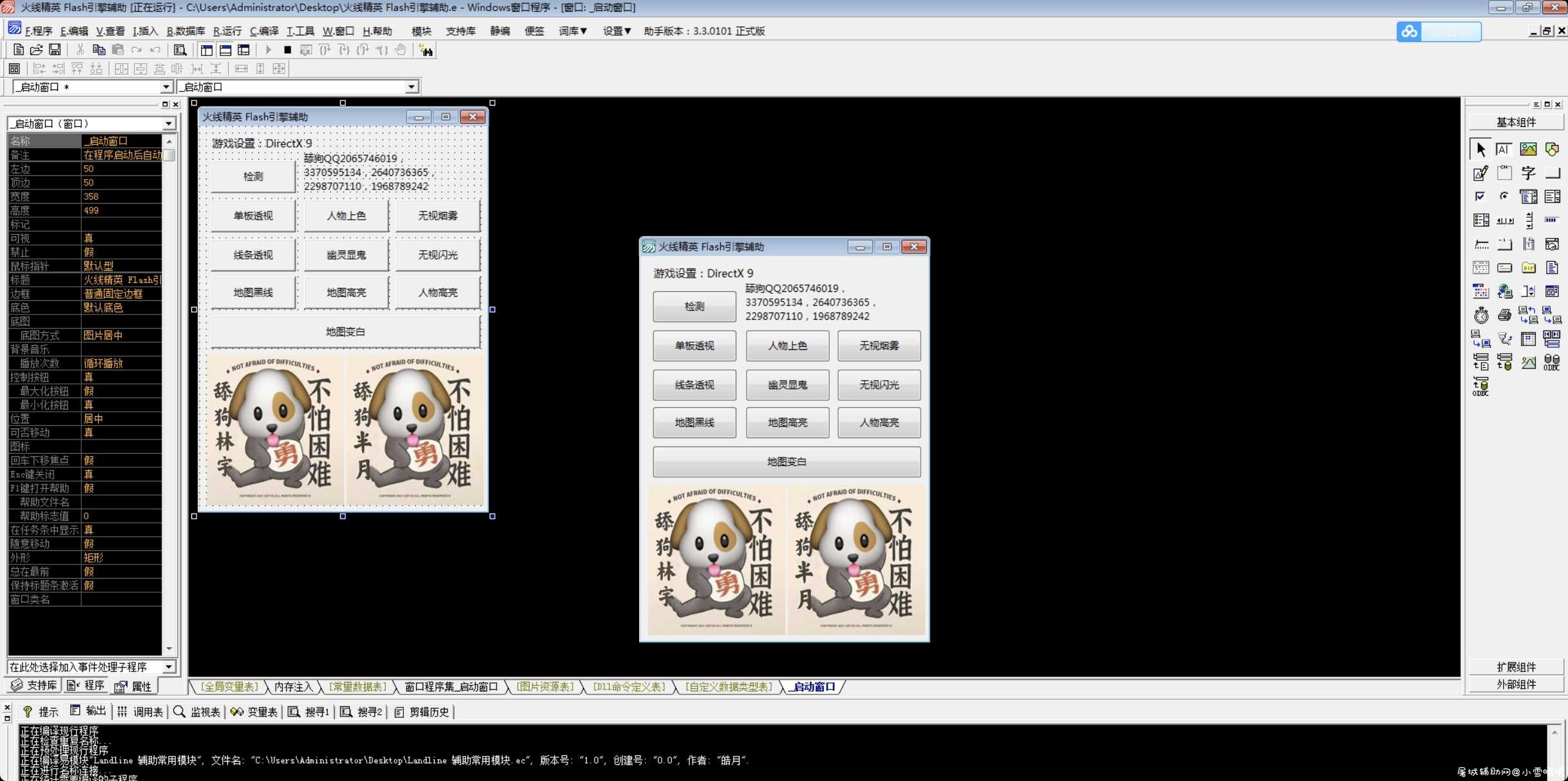
Task: Click 单板透视 button in the running window
Action: [x=694, y=346]
